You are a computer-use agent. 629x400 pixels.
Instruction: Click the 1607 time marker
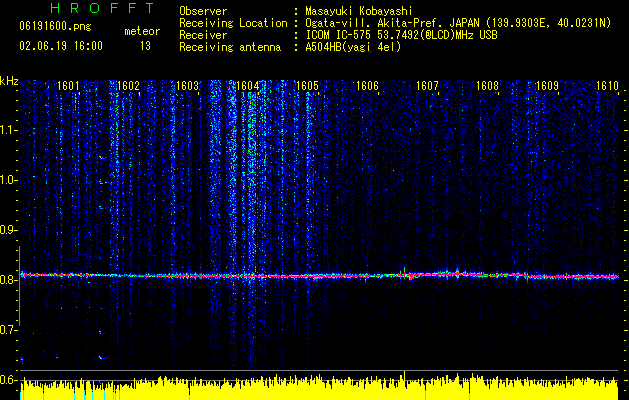tap(427, 87)
